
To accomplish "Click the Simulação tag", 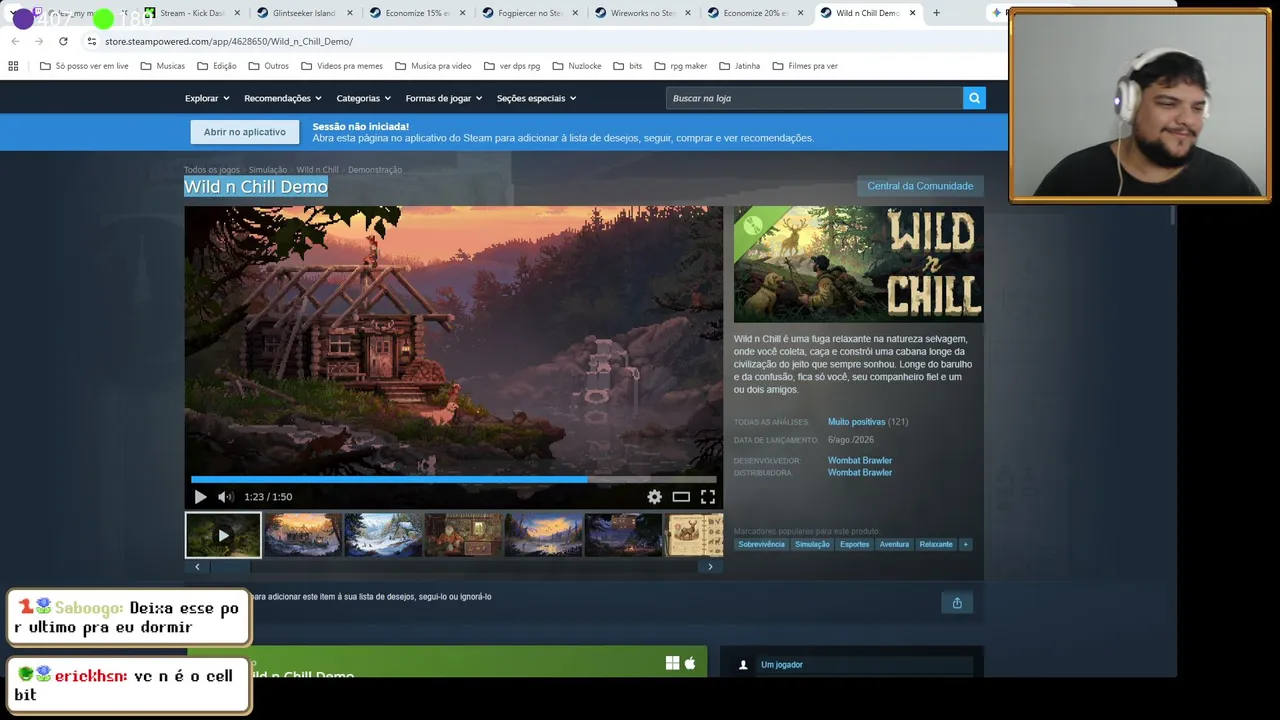I will pos(812,544).
